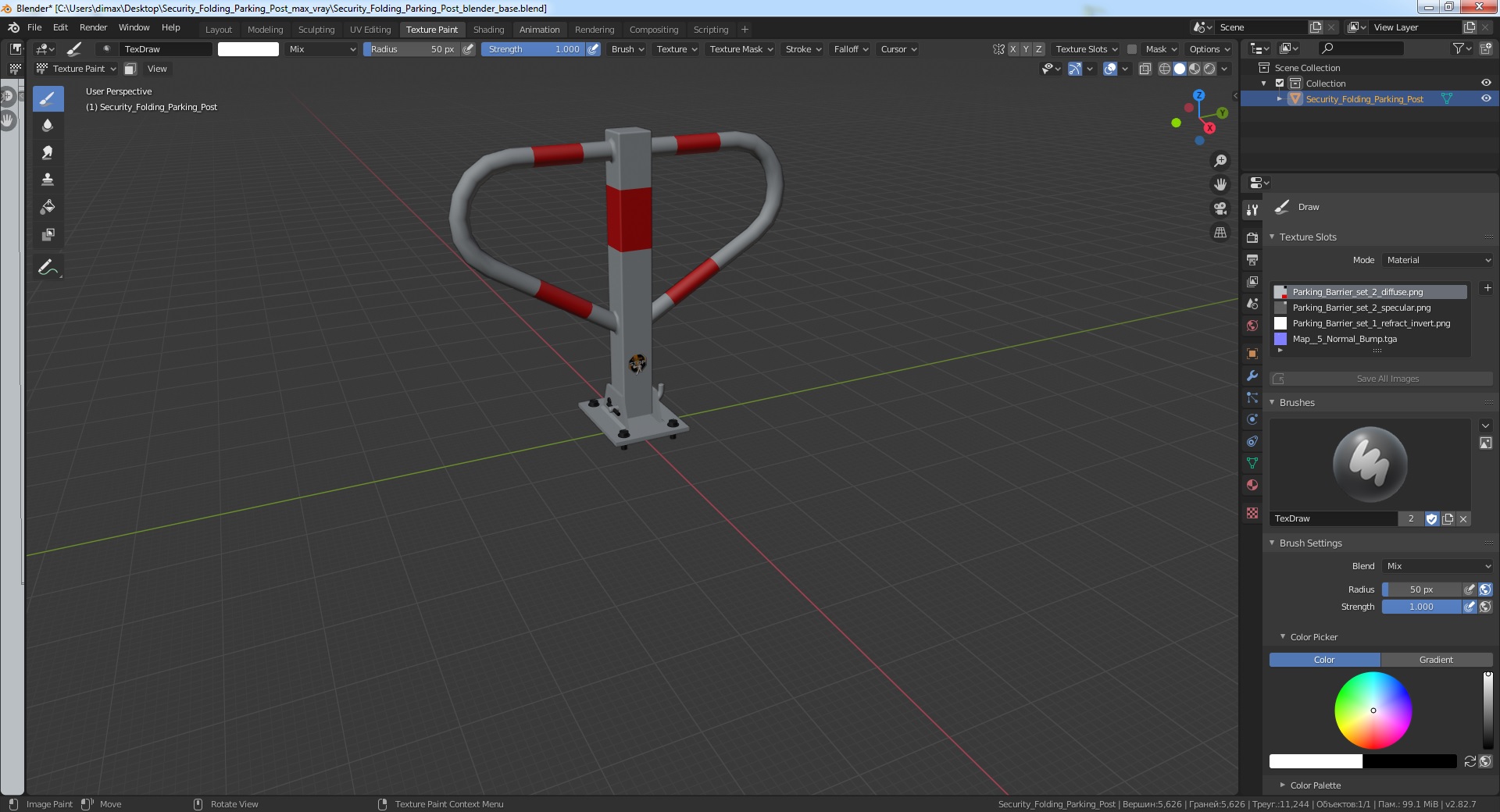Select the Smear tool in toolbar
The image size is (1500, 812).
click(48, 153)
